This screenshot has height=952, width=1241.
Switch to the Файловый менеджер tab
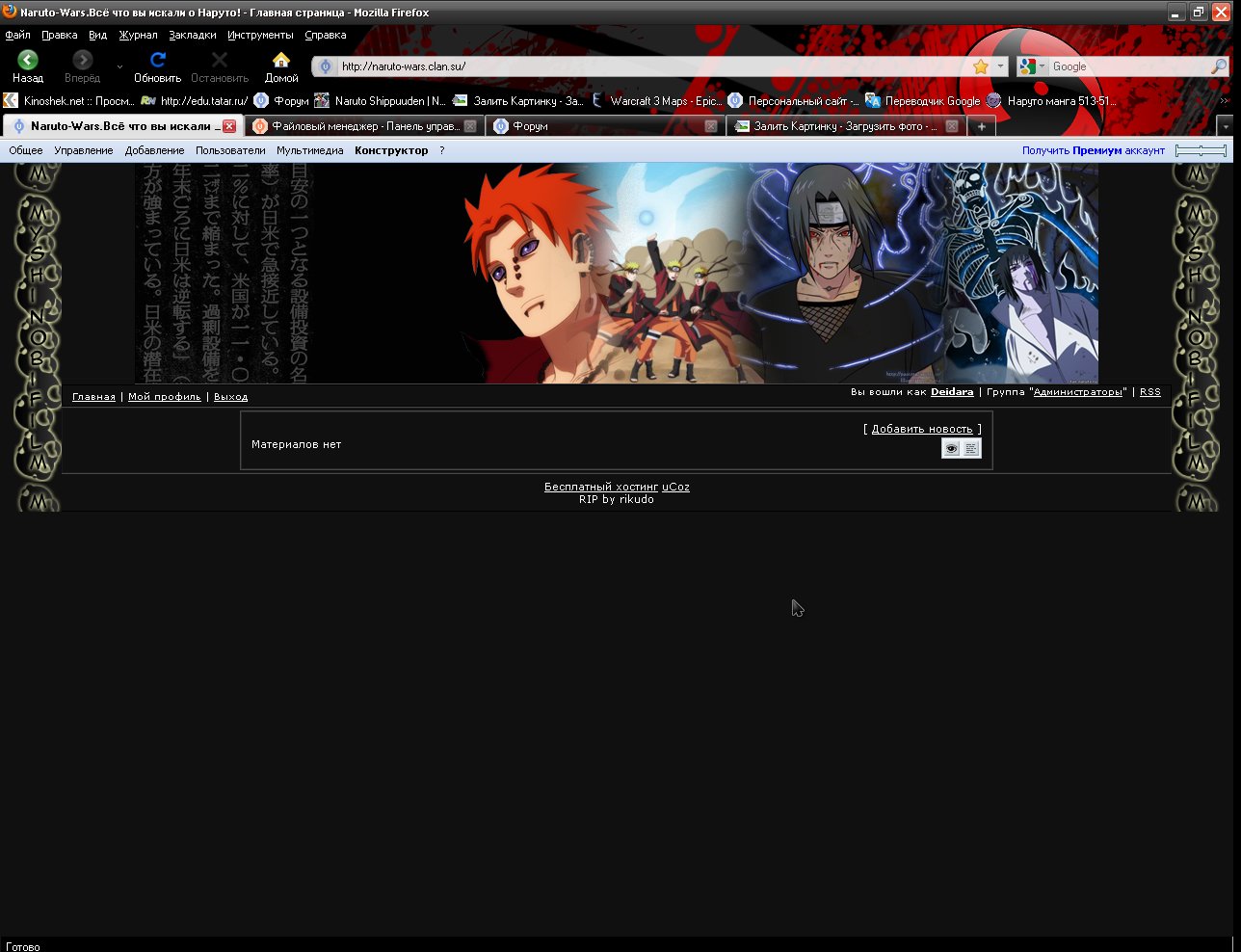click(363, 126)
